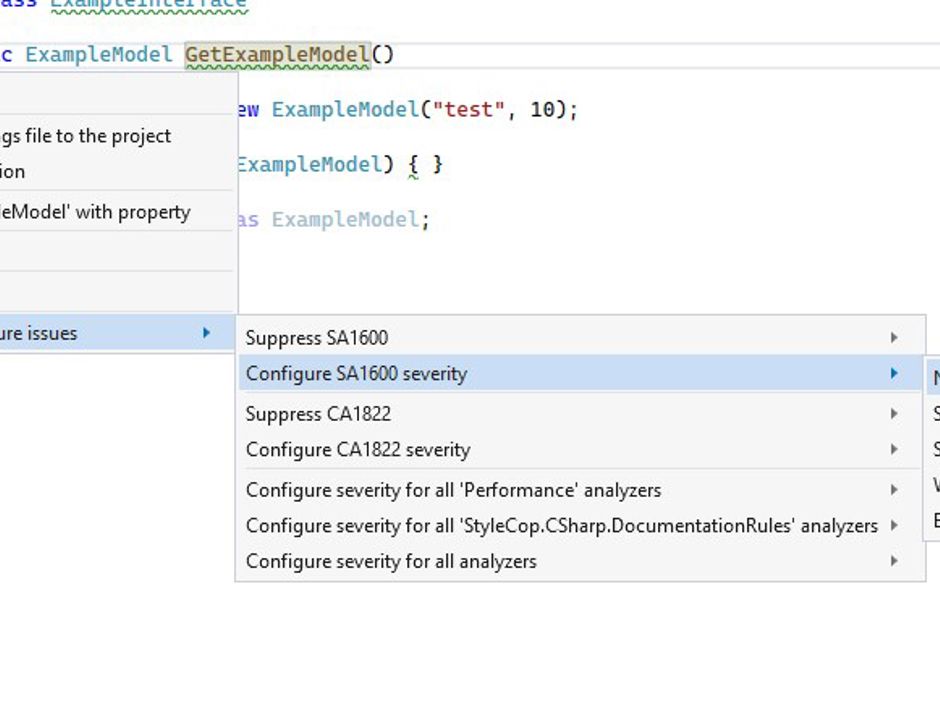940x720 pixels.
Task: Click the number 10 in the constructor call
Action: (543, 110)
